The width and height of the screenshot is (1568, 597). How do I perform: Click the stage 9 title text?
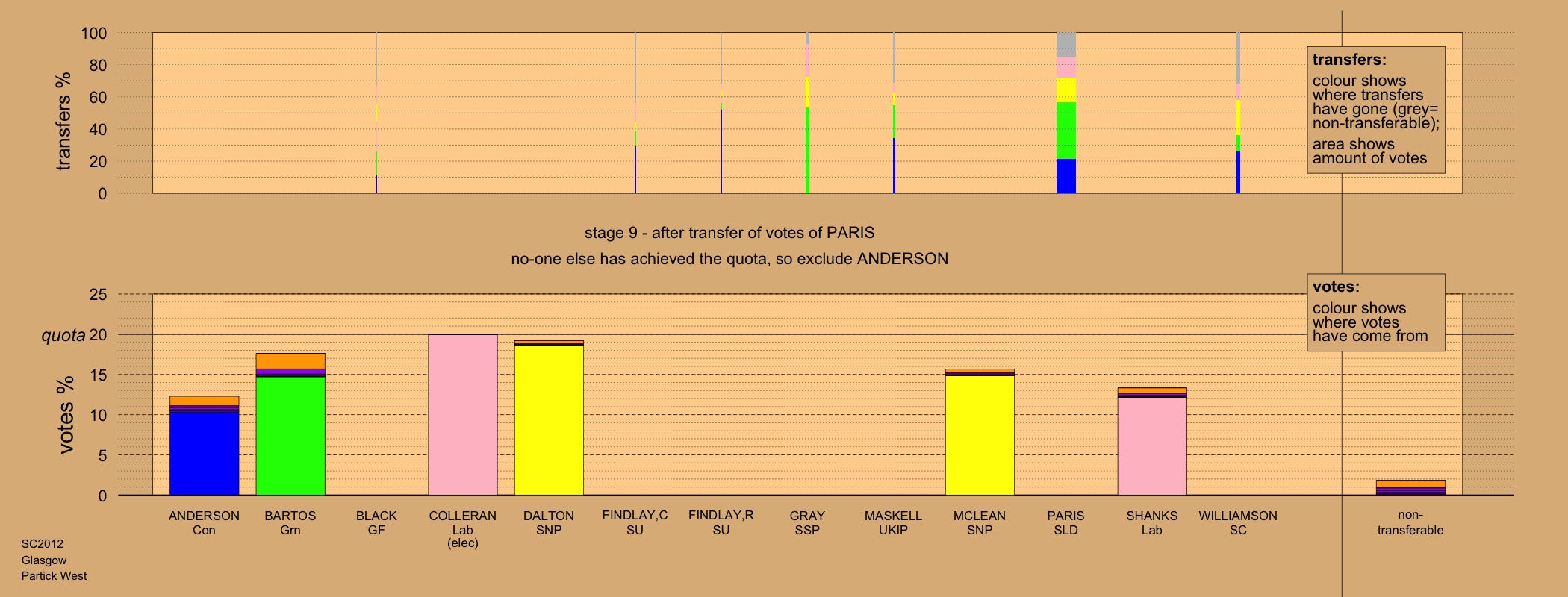729,233
